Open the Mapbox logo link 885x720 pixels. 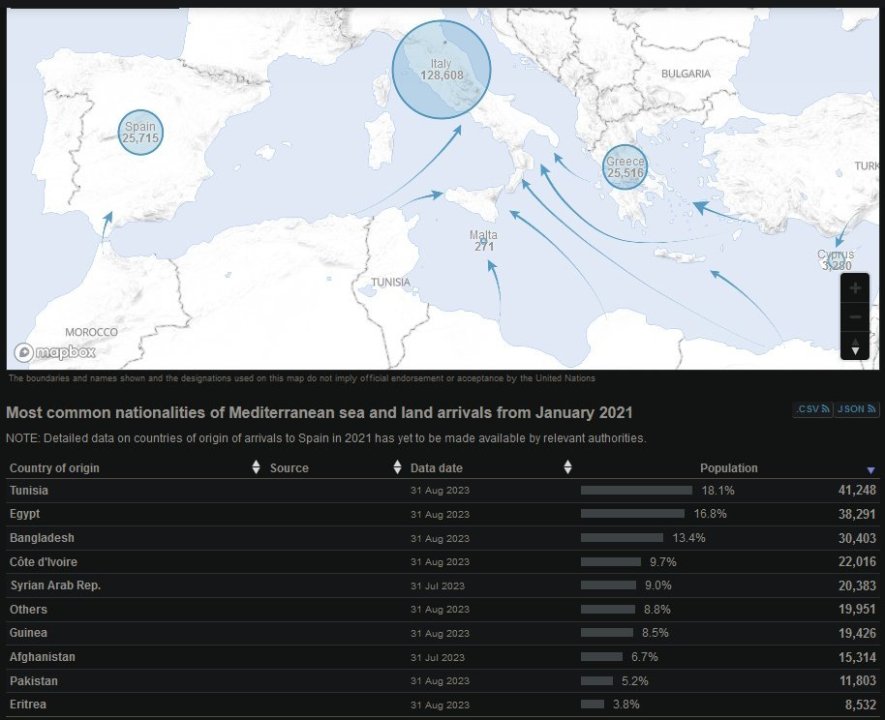(55, 352)
